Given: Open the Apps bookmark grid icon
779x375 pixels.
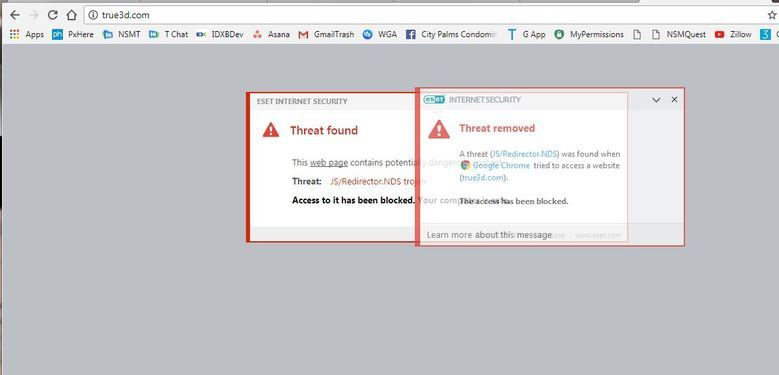Looking at the screenshot, I should click(x=14, y=34).
